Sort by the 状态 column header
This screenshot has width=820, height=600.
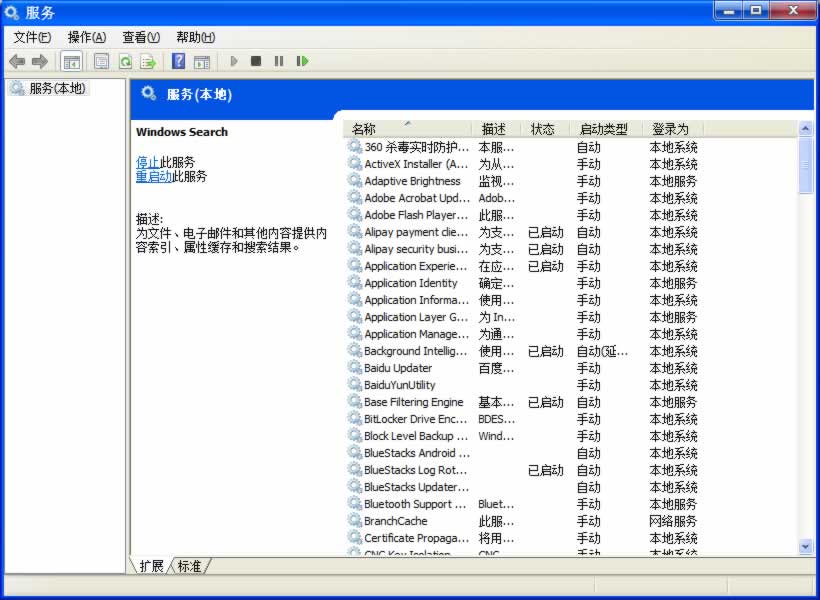(x=545, y=129)
